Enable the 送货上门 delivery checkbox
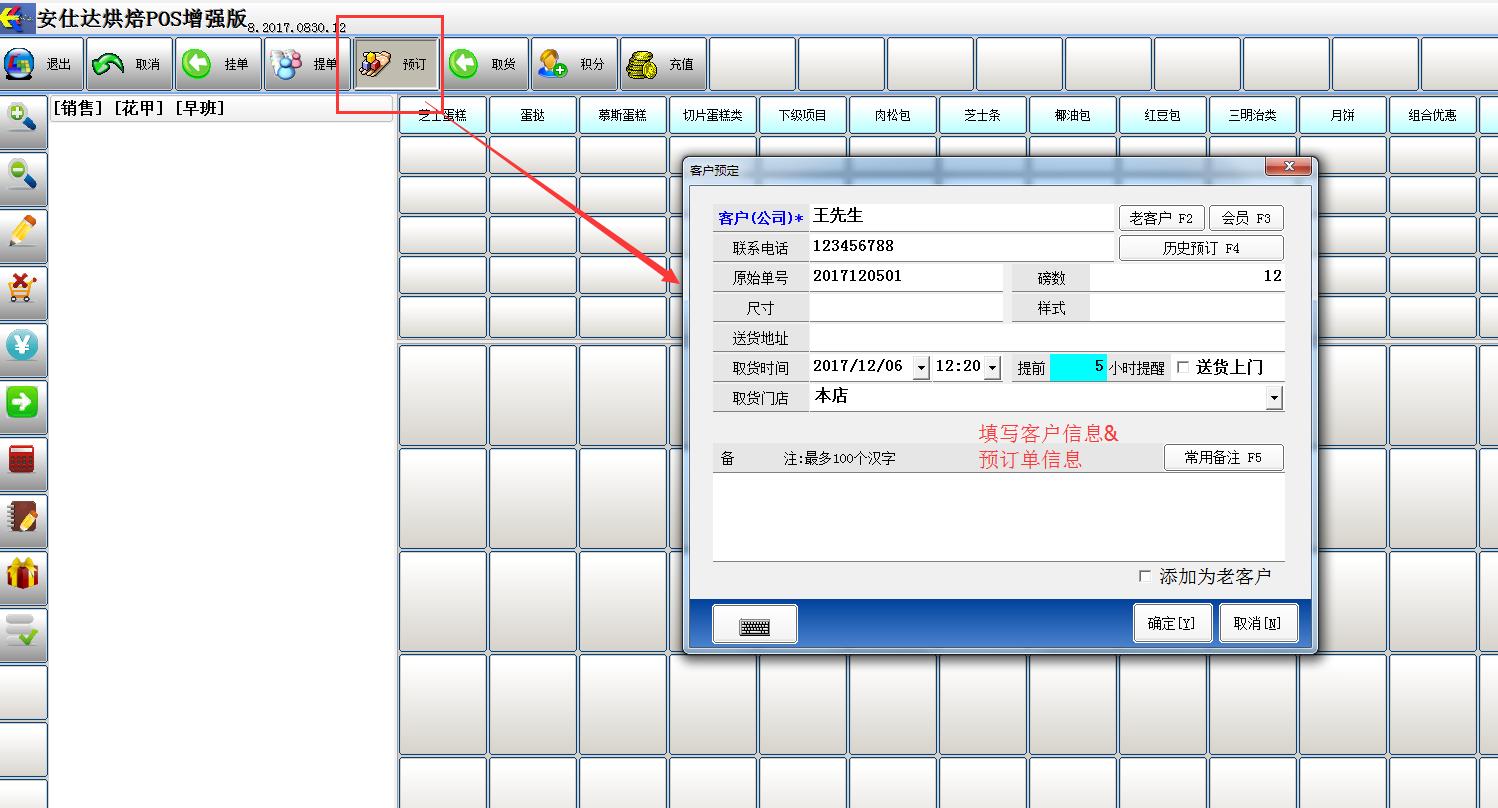 click(1183, 367)
